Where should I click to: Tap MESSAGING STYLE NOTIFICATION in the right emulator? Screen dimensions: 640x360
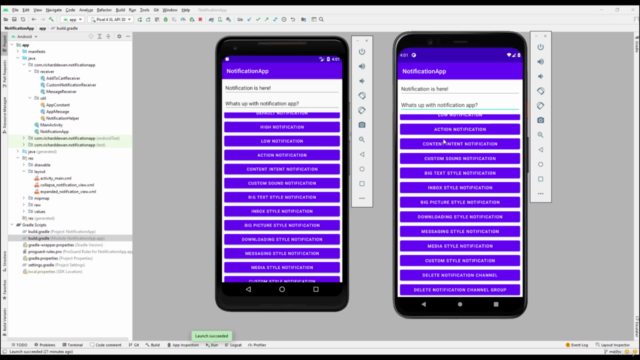pyautogui.click(x=460, y=232)
